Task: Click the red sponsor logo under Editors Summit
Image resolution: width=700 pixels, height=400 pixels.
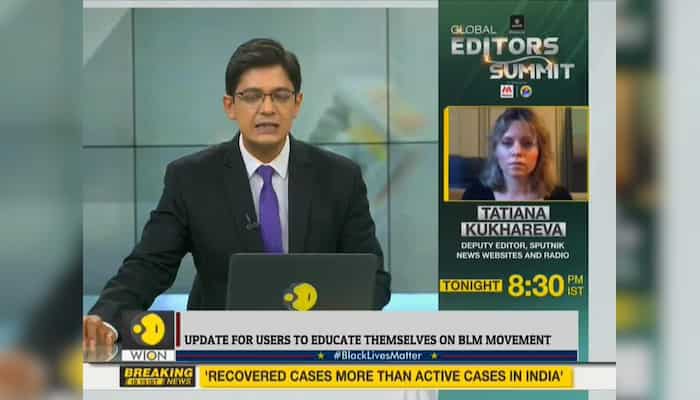Action: pyautogui.click(x=507, y=91)
